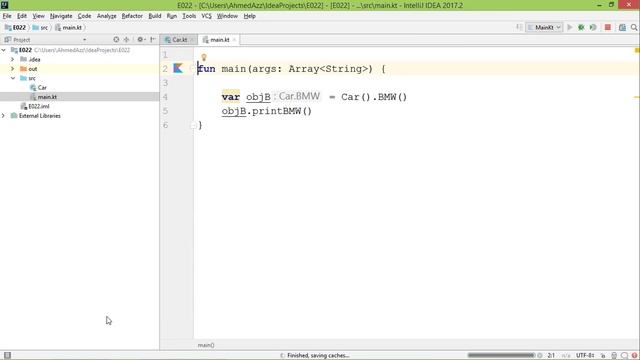The image size is (640, 360).
Task: Select main.kt in the project tree
Action: tap(80, 97)
